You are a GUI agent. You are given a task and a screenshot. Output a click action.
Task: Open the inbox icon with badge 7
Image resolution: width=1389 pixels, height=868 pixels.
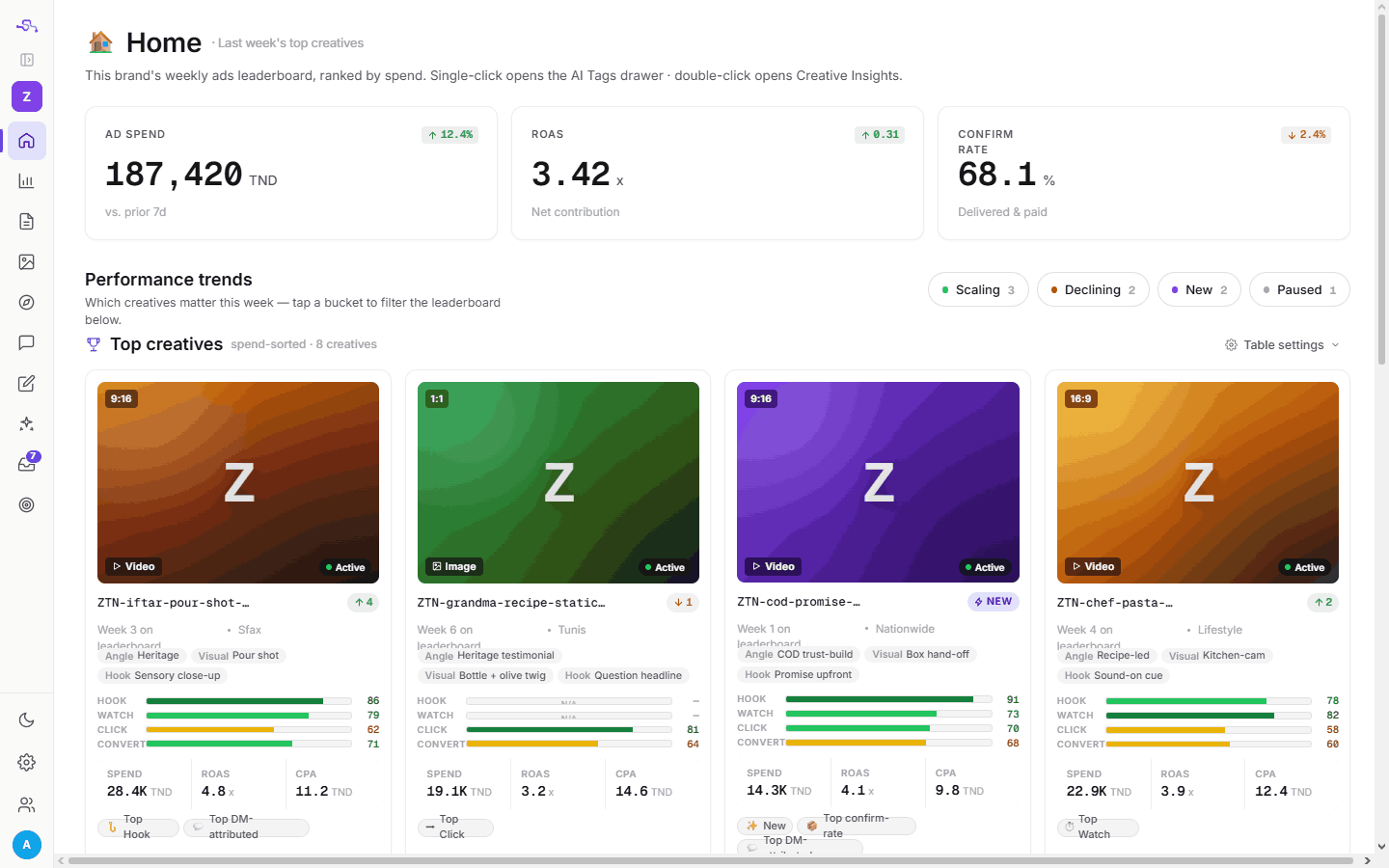27,464
